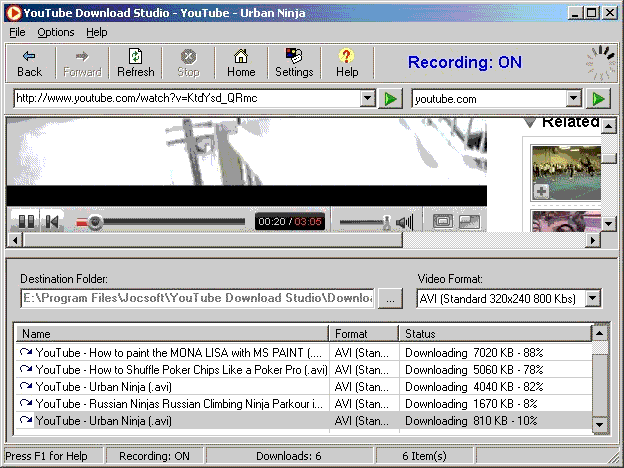This screenshot has height=468, width=624.
Task: Click green Go arrow beside URL field
Action: [390, 99]
